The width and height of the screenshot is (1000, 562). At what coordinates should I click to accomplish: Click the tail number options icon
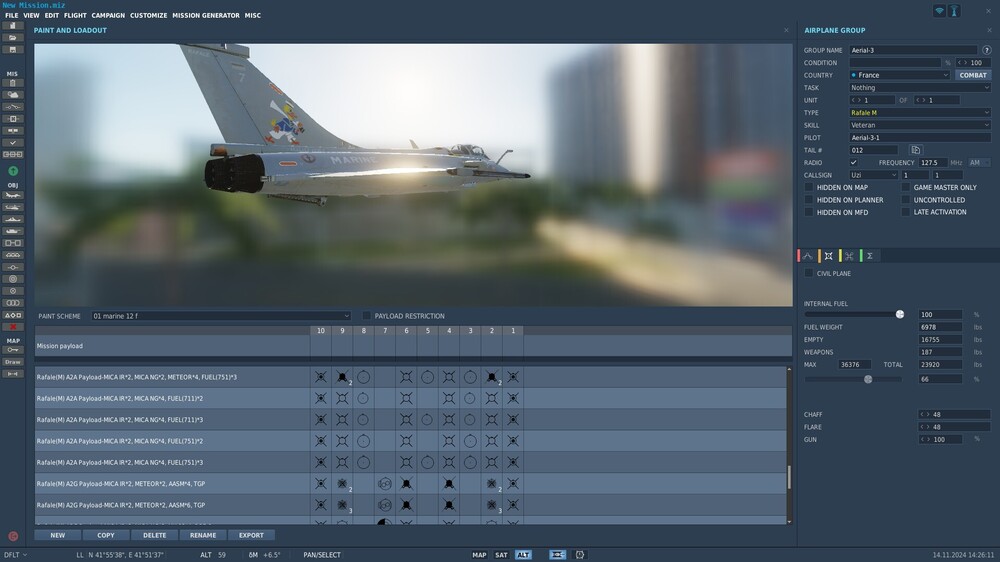coord(915,150)
